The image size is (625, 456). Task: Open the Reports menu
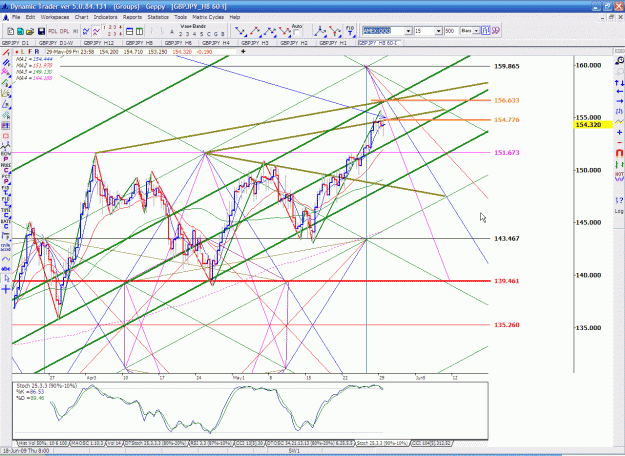click(x=132, y=17)
